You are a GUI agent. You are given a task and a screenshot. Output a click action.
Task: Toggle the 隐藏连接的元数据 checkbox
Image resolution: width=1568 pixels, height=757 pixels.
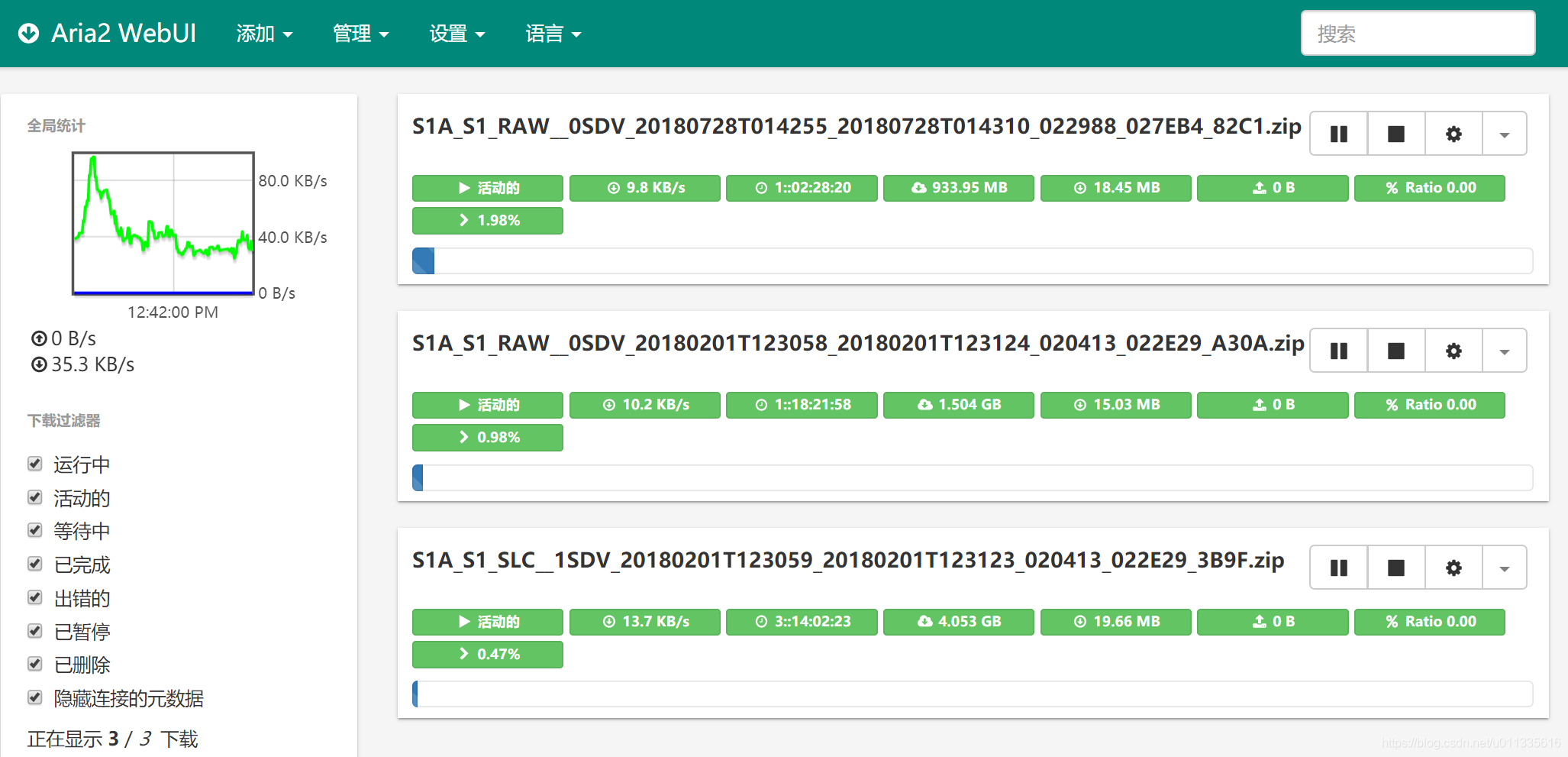click(35, 697)
